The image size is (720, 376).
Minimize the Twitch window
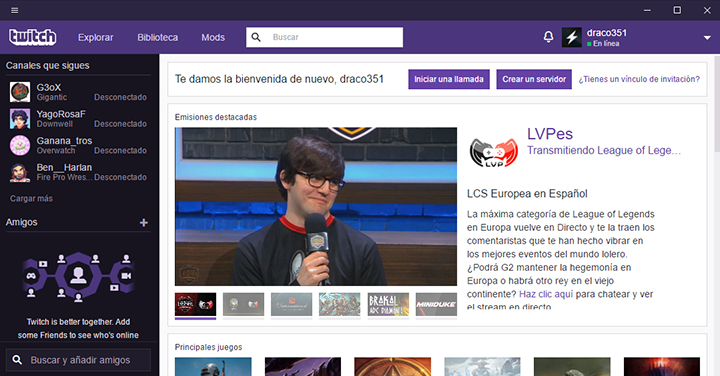[647, 10]
